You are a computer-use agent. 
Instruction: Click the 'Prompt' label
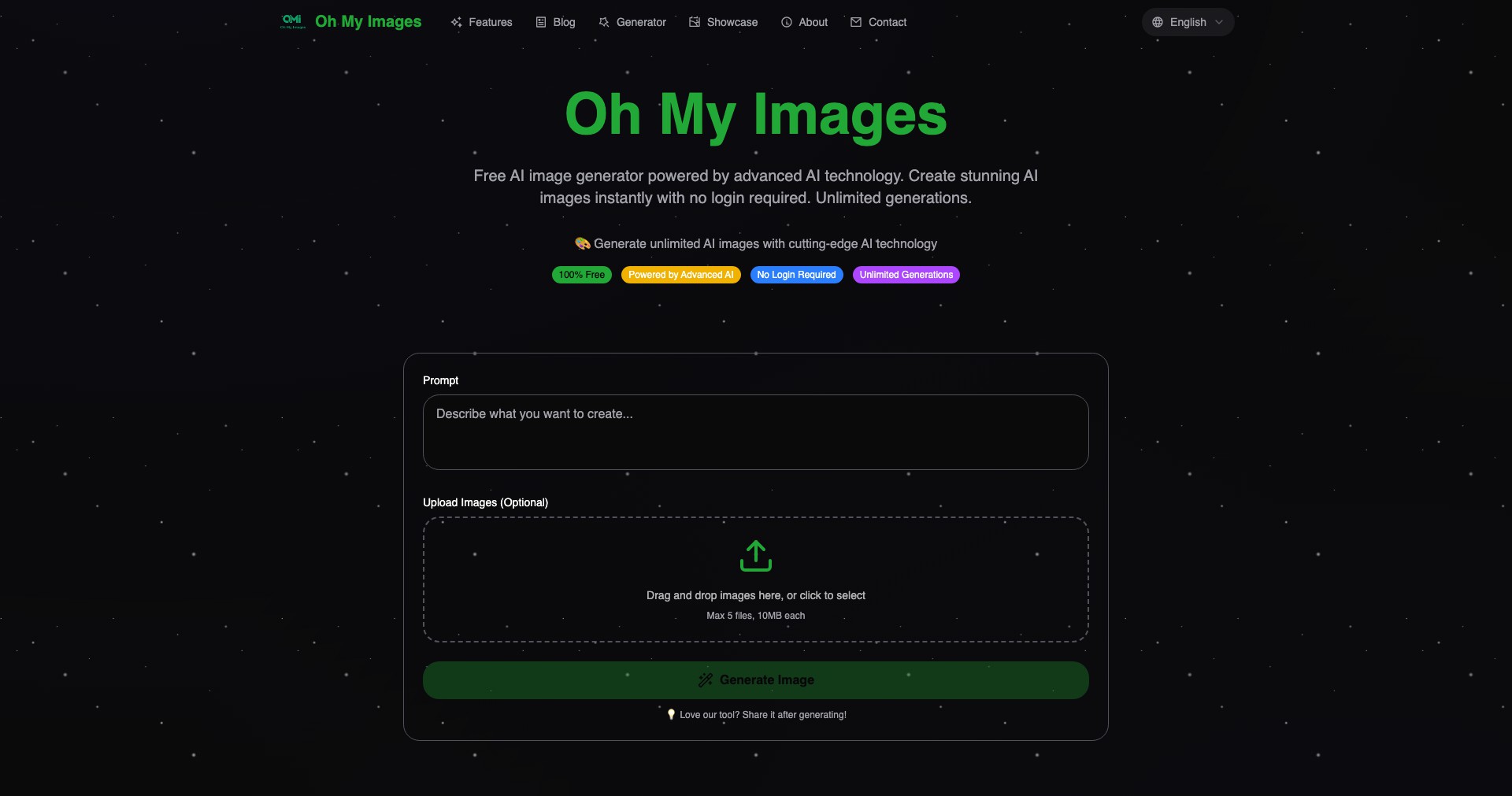tap(440, 380)
